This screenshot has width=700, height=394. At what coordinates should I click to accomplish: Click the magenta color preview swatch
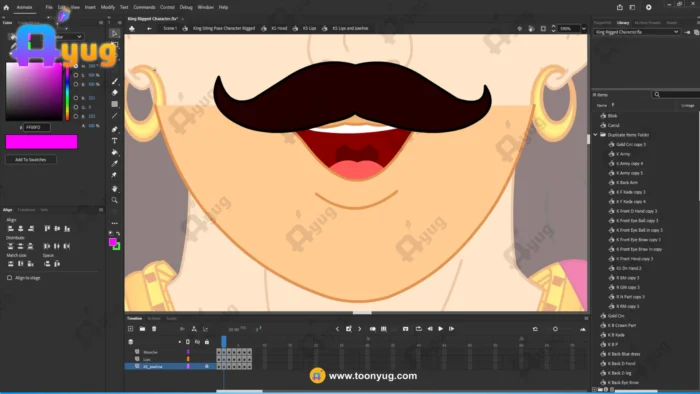pyautogui.click(x=42, y=142)
